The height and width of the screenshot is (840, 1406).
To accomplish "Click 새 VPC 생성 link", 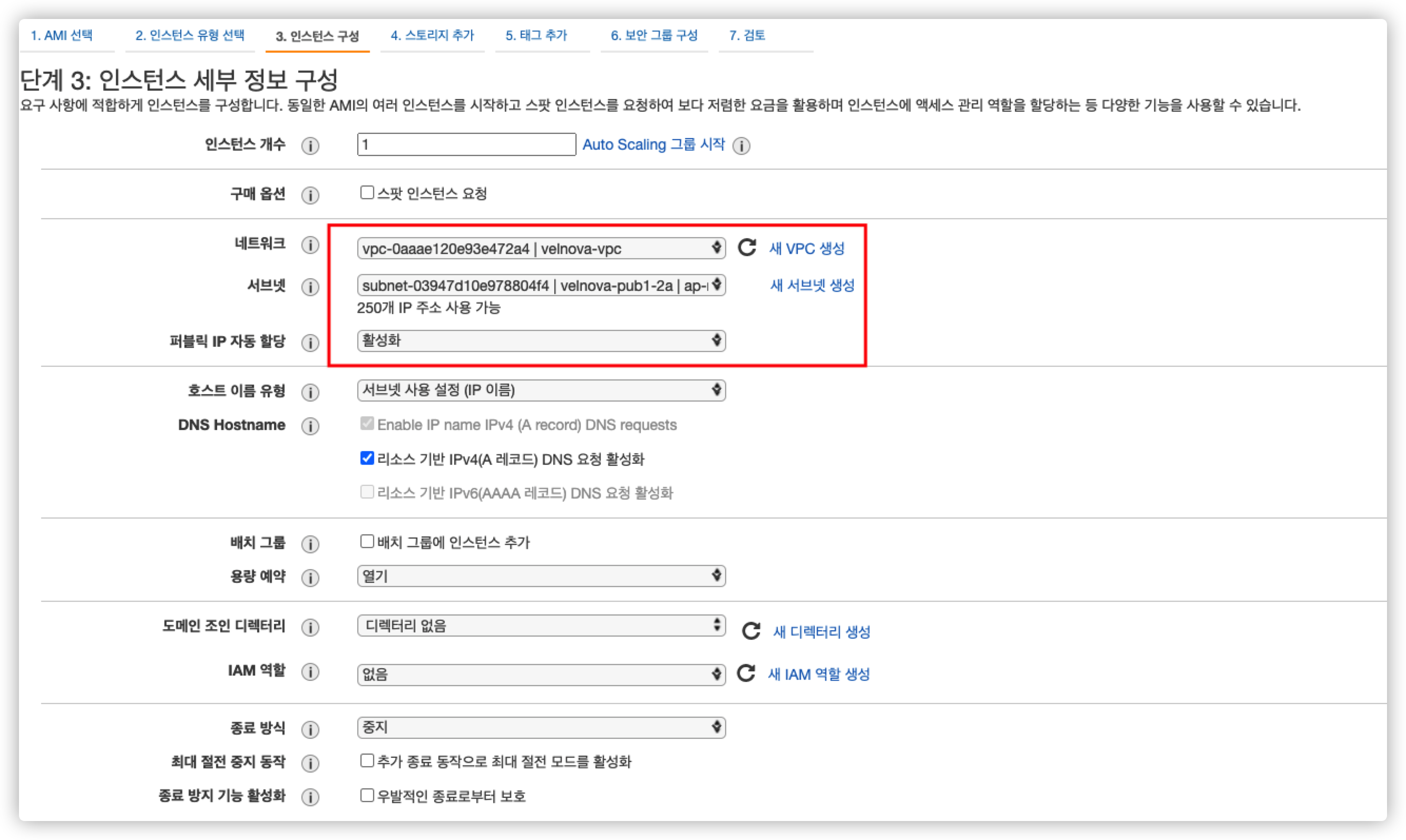I will coord(807,249).
